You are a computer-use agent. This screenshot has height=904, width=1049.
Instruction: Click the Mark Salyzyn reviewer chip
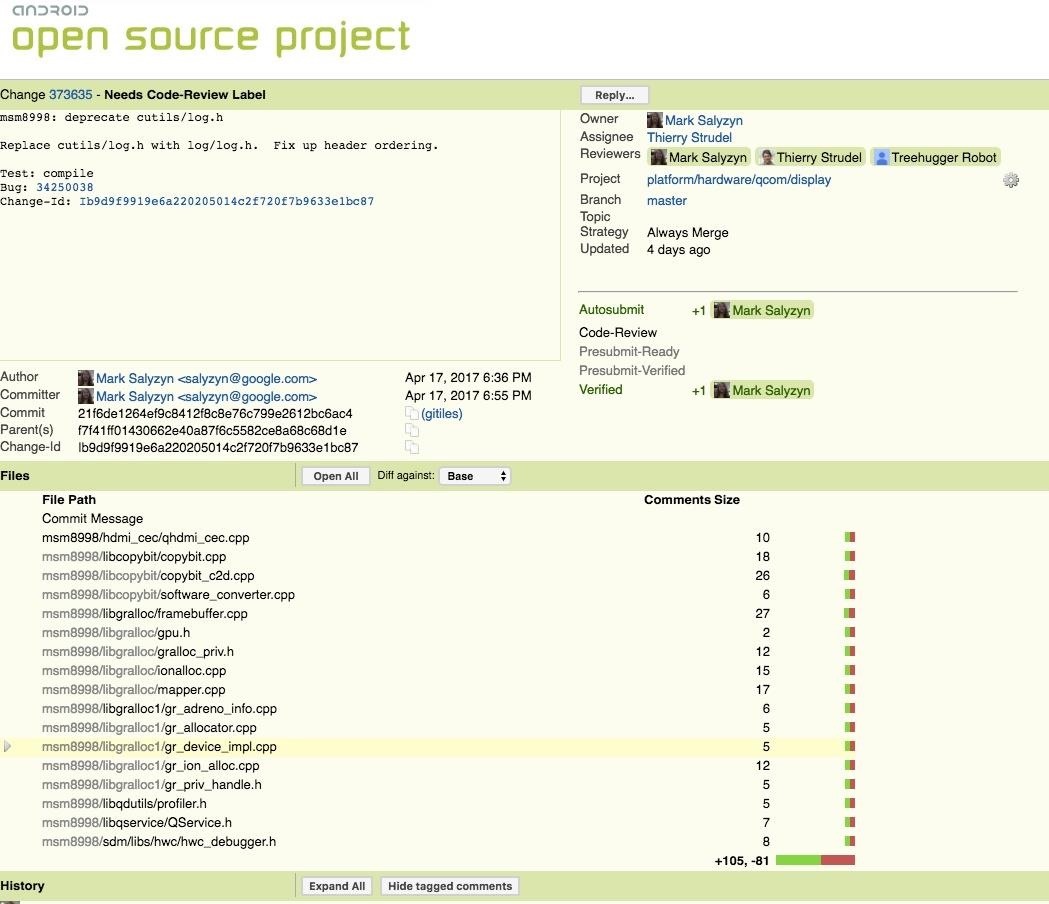[x=699, y=157]
